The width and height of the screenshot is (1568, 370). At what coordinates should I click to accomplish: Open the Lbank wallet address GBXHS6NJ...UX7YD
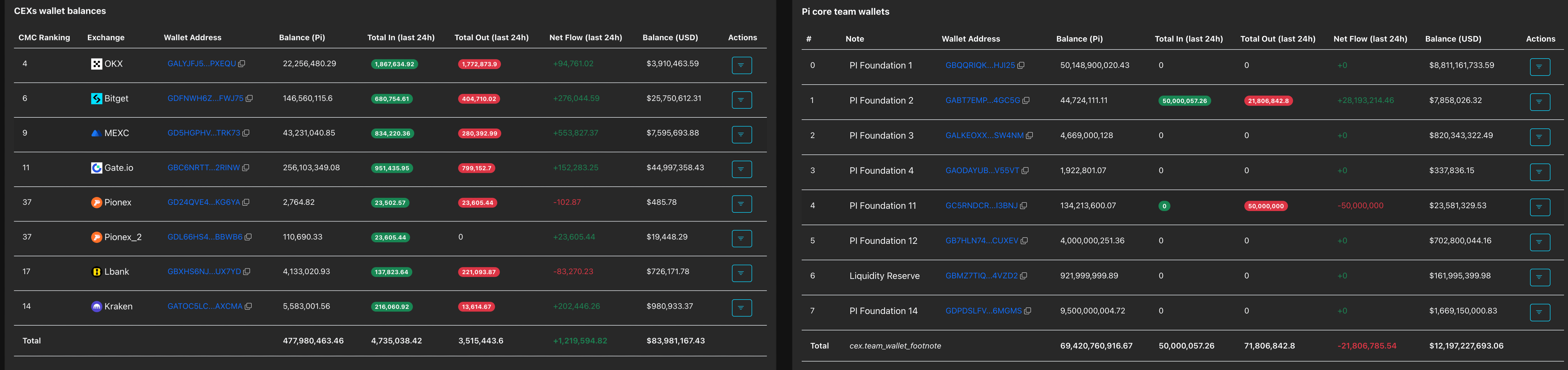[x=204, y=272]
